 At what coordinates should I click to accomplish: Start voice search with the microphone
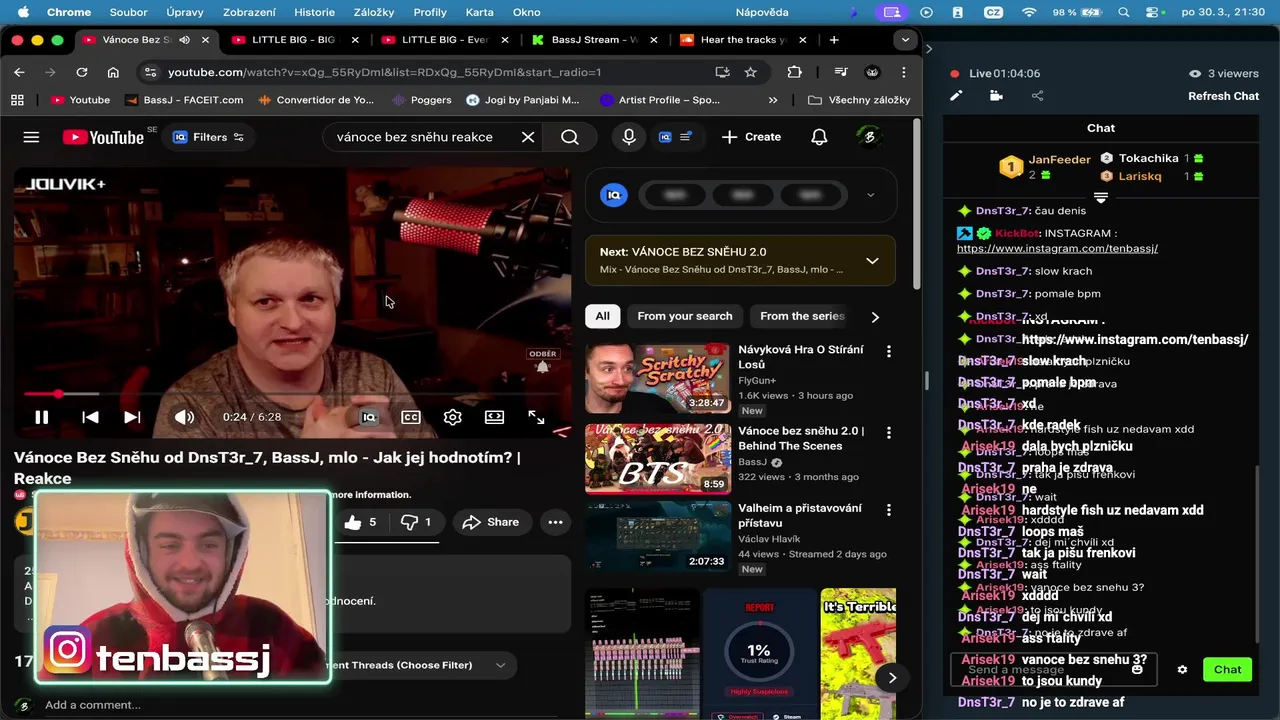point(629,137)
